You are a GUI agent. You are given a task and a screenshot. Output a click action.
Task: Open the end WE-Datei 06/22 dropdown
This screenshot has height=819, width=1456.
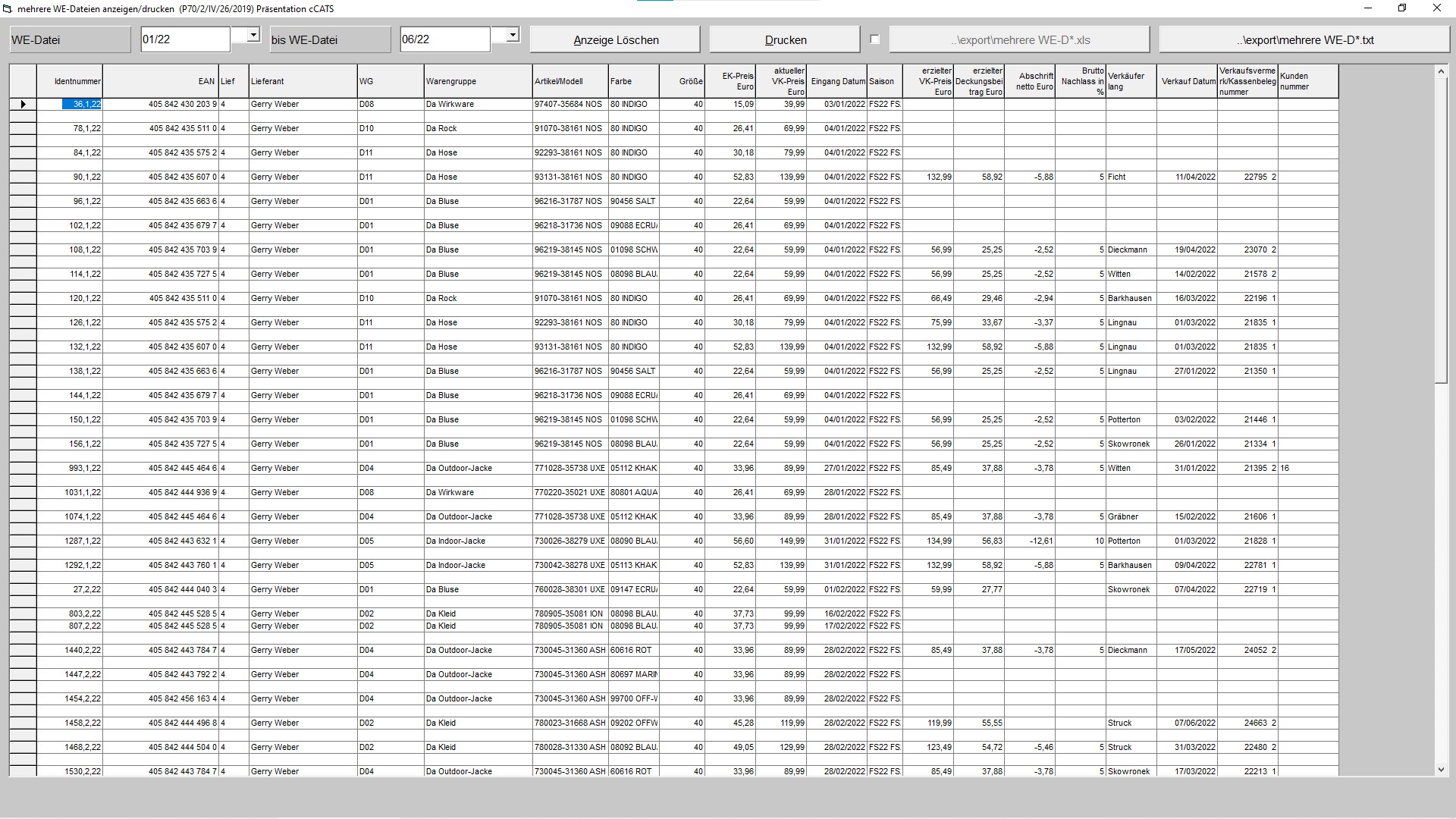pyautogui.click(x=513, y=35)
